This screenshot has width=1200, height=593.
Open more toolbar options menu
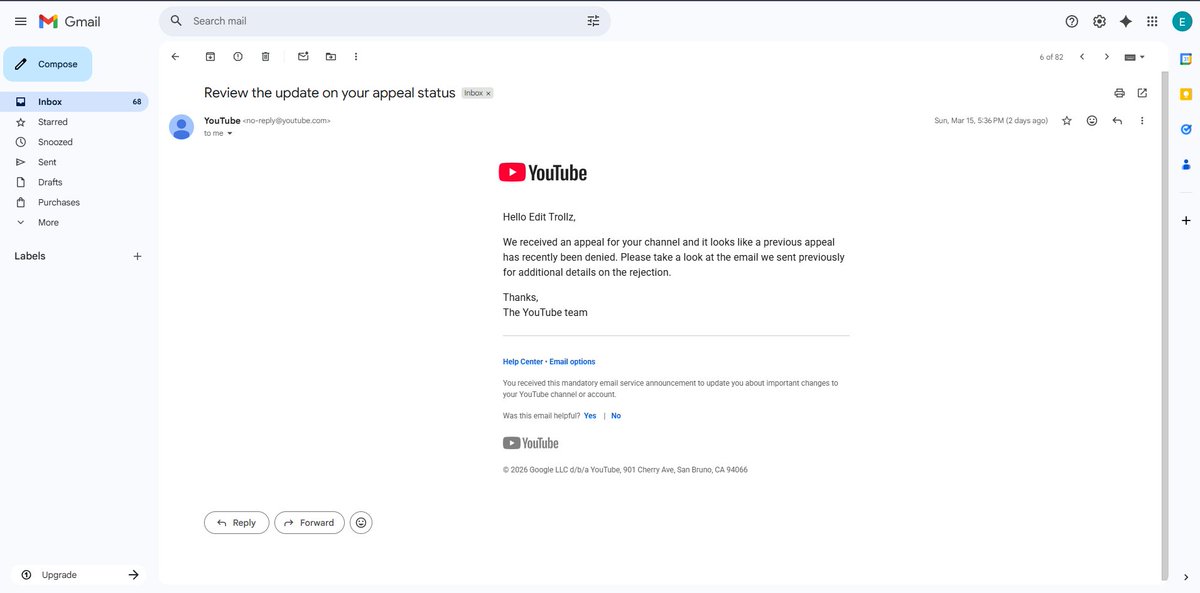356,57
